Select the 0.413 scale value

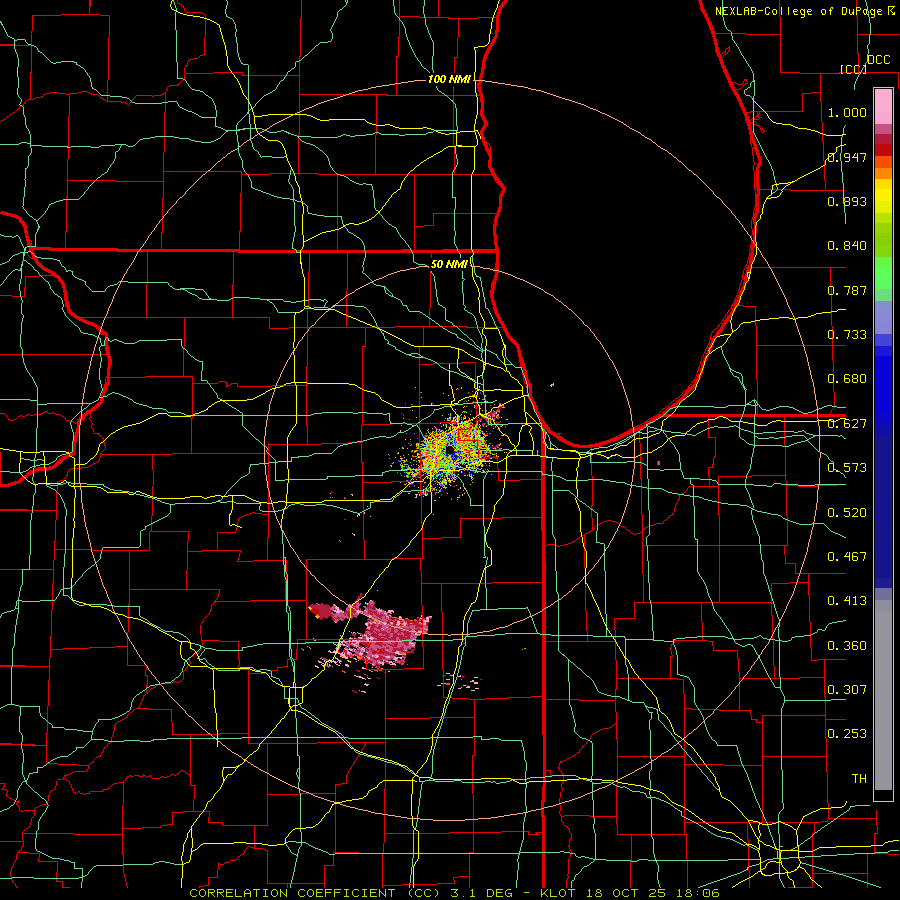point(847,601)
